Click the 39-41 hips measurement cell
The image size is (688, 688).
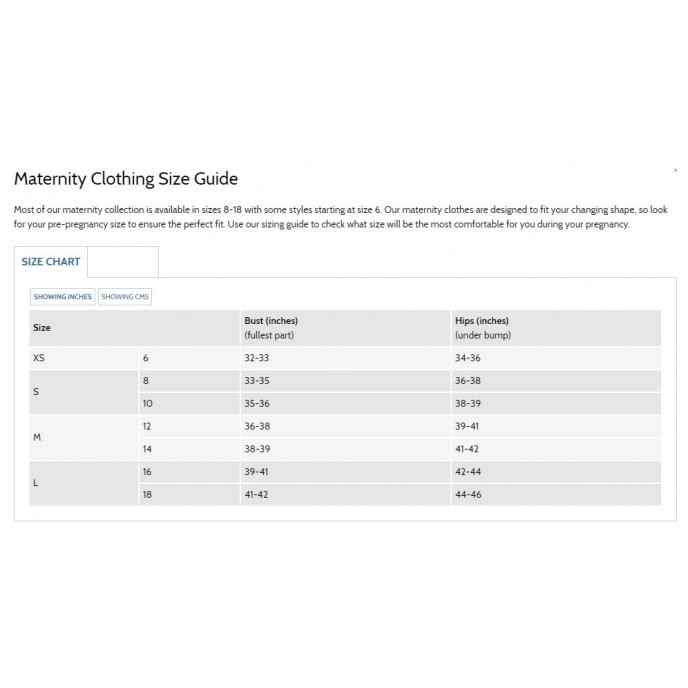click(556, 426)
